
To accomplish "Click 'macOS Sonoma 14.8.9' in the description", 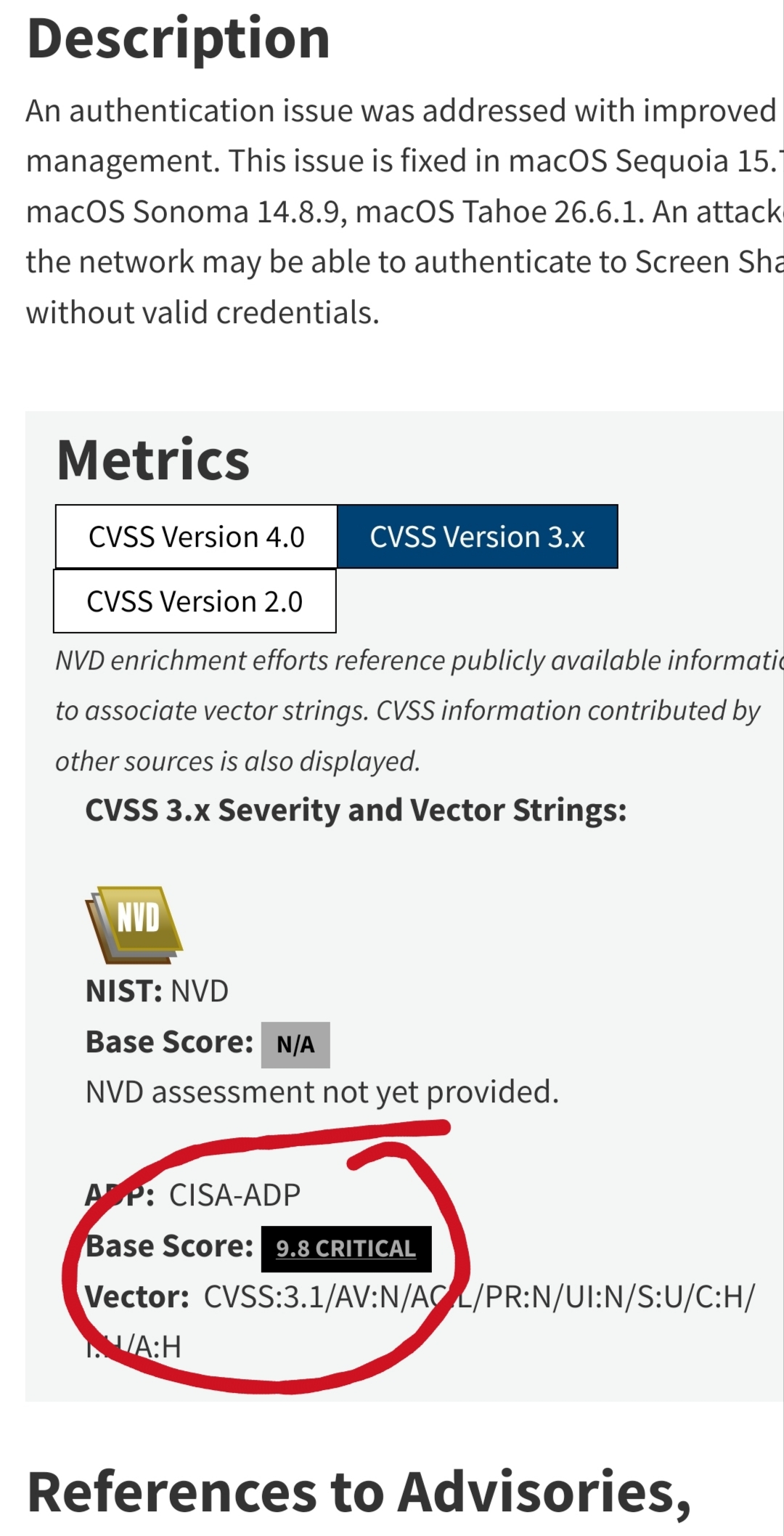I will (187, 212).
